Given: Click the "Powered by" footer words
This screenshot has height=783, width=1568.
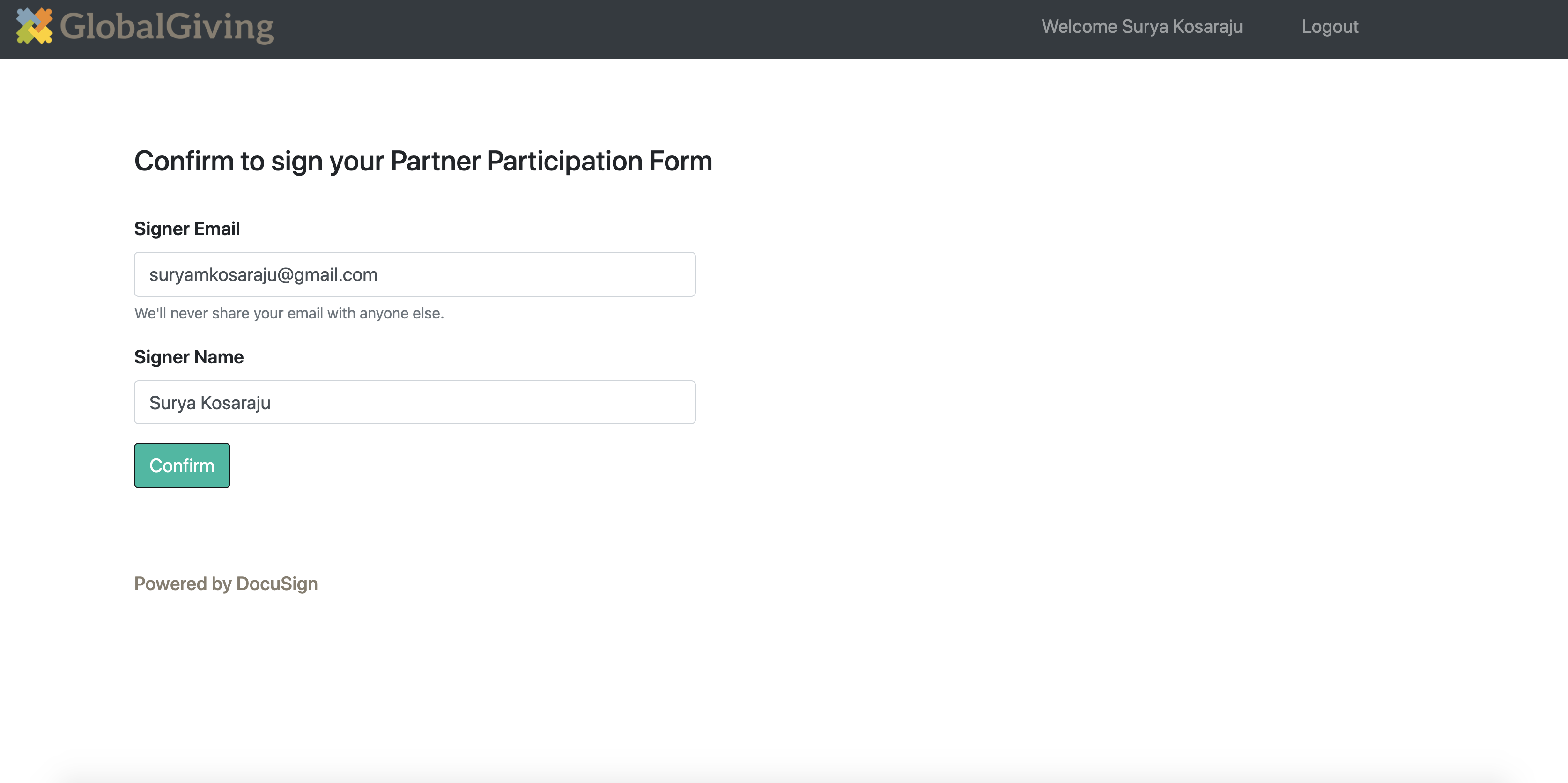Looking at the screenshot, I should [183, 584].
